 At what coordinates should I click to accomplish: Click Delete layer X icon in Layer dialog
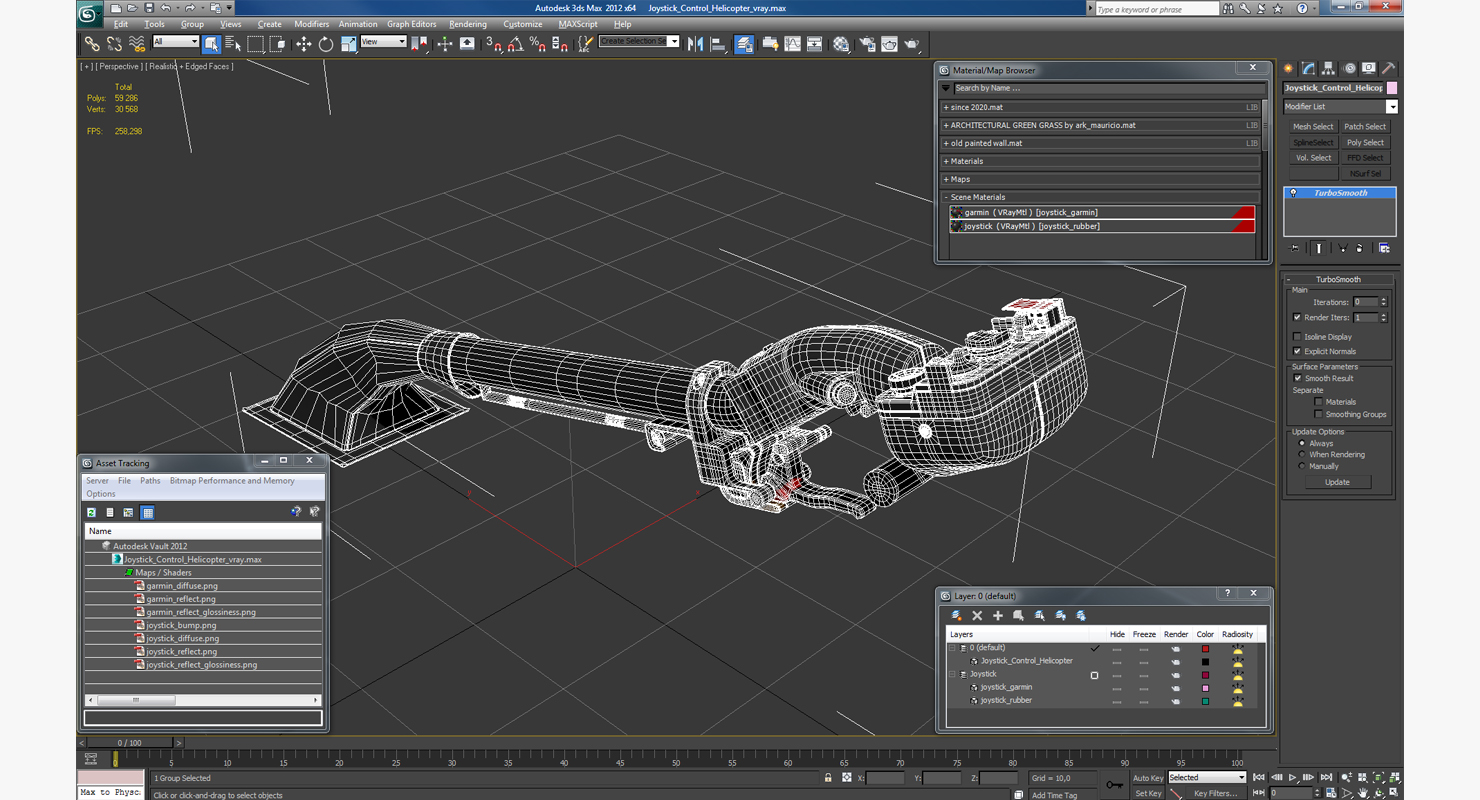point(977,615)
